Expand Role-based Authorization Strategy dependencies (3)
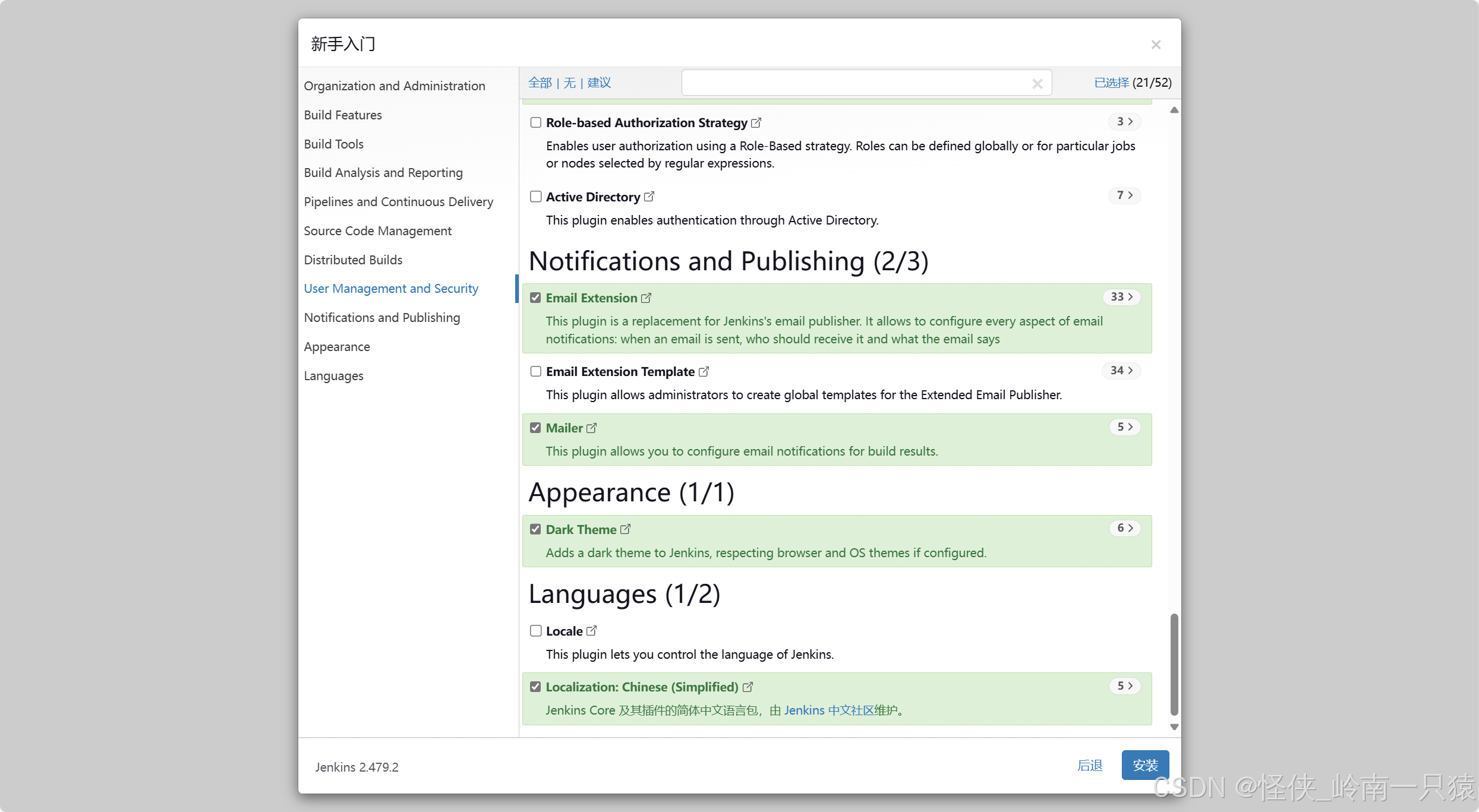 point(1125,122)
